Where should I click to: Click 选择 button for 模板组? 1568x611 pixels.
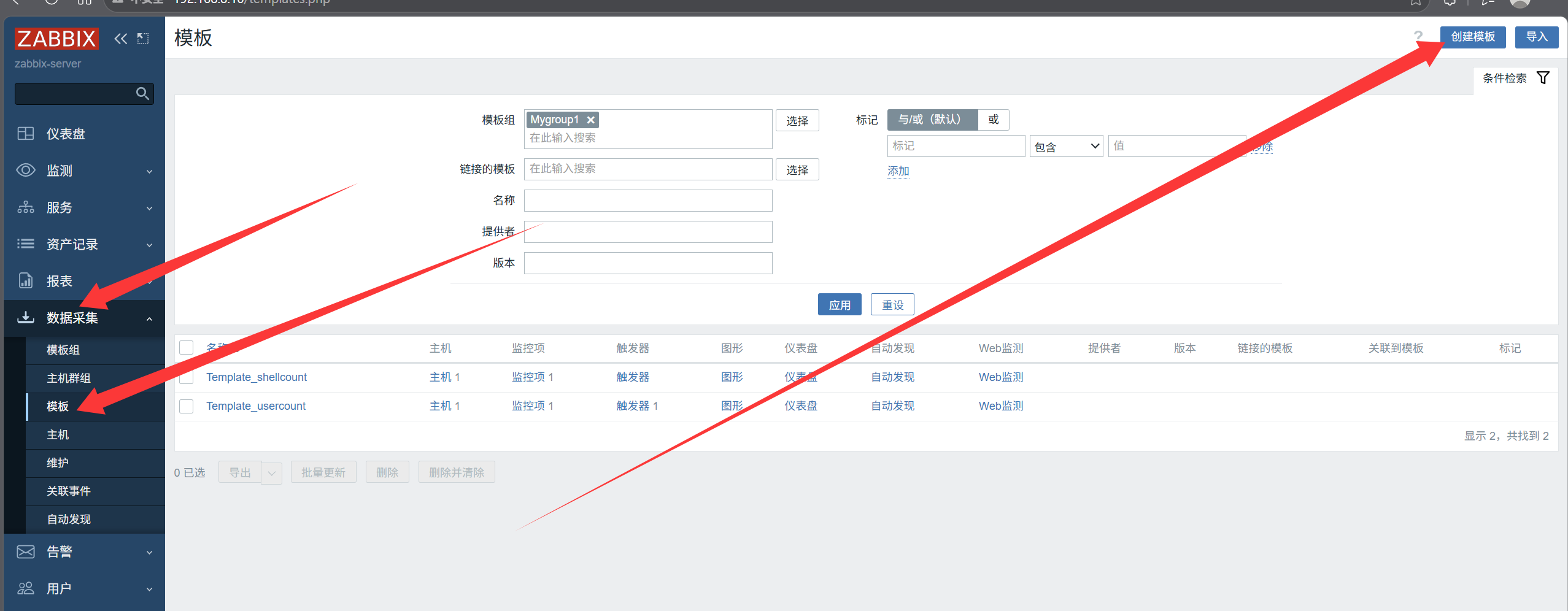tap(797, 121)
